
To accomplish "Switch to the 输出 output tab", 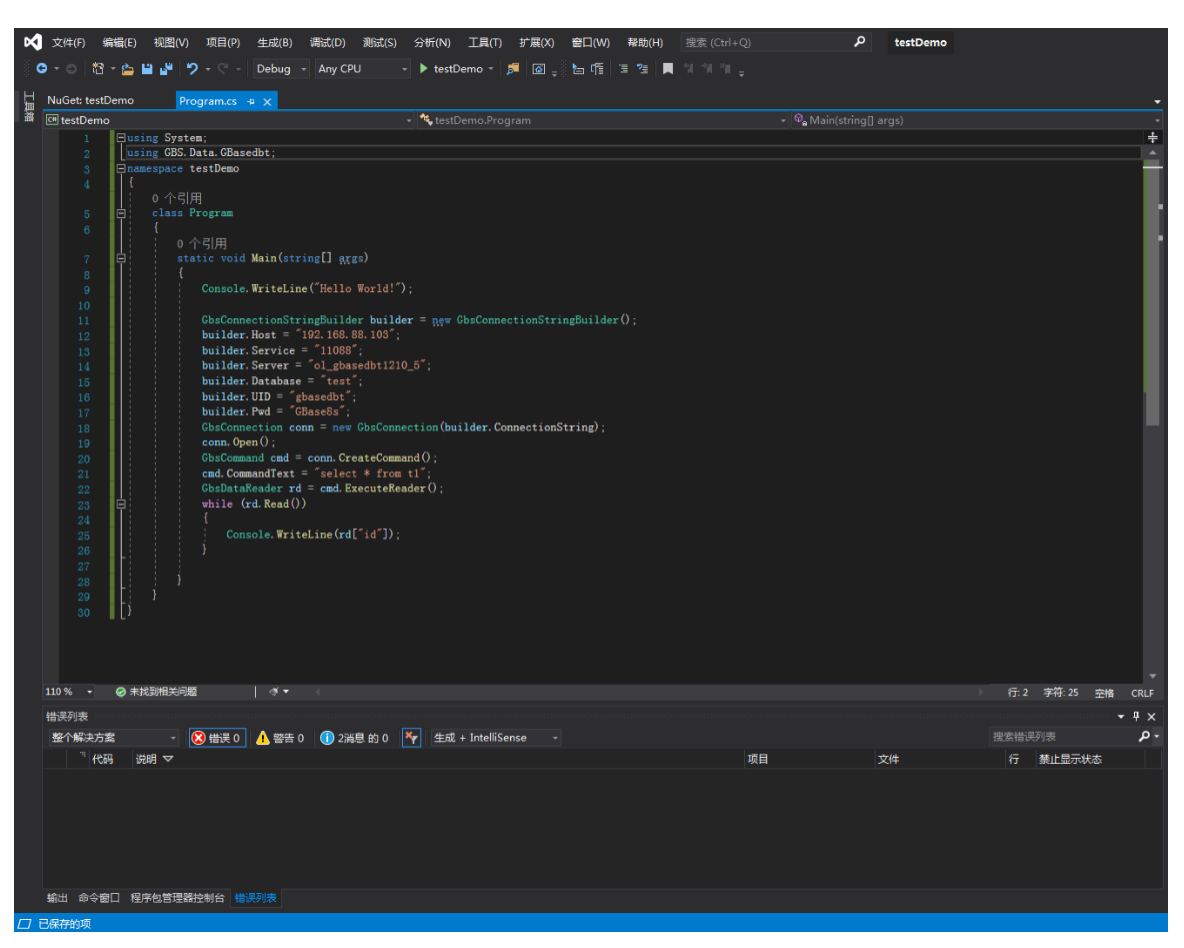I will pos(57,898).
